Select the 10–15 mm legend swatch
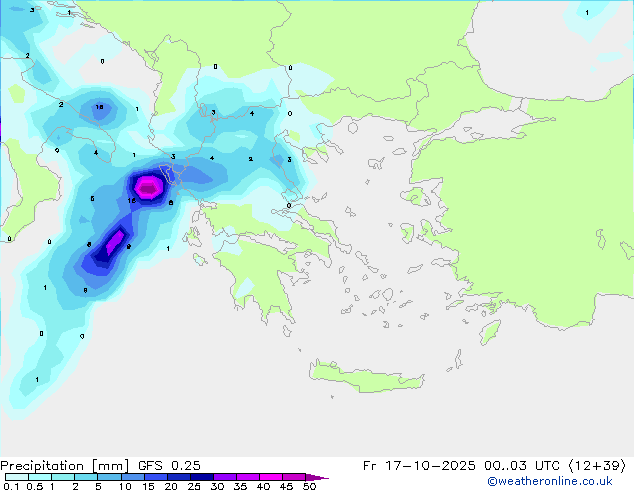The height and width of the screenshot is (490, 634). click(x=132, y=477)
